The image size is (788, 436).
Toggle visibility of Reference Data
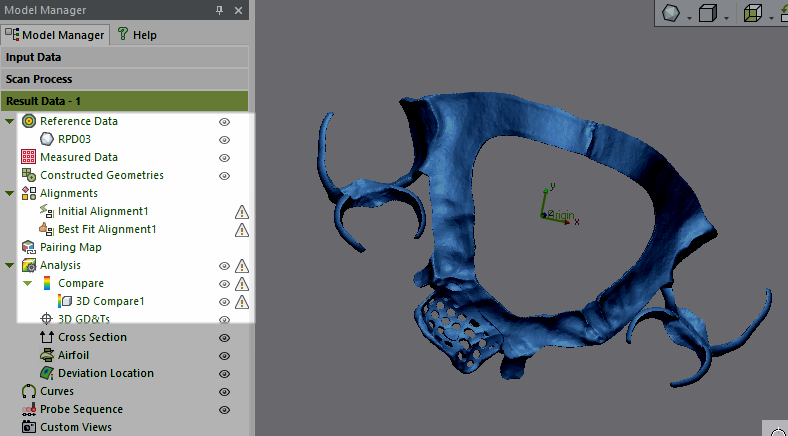pos(224,122)
